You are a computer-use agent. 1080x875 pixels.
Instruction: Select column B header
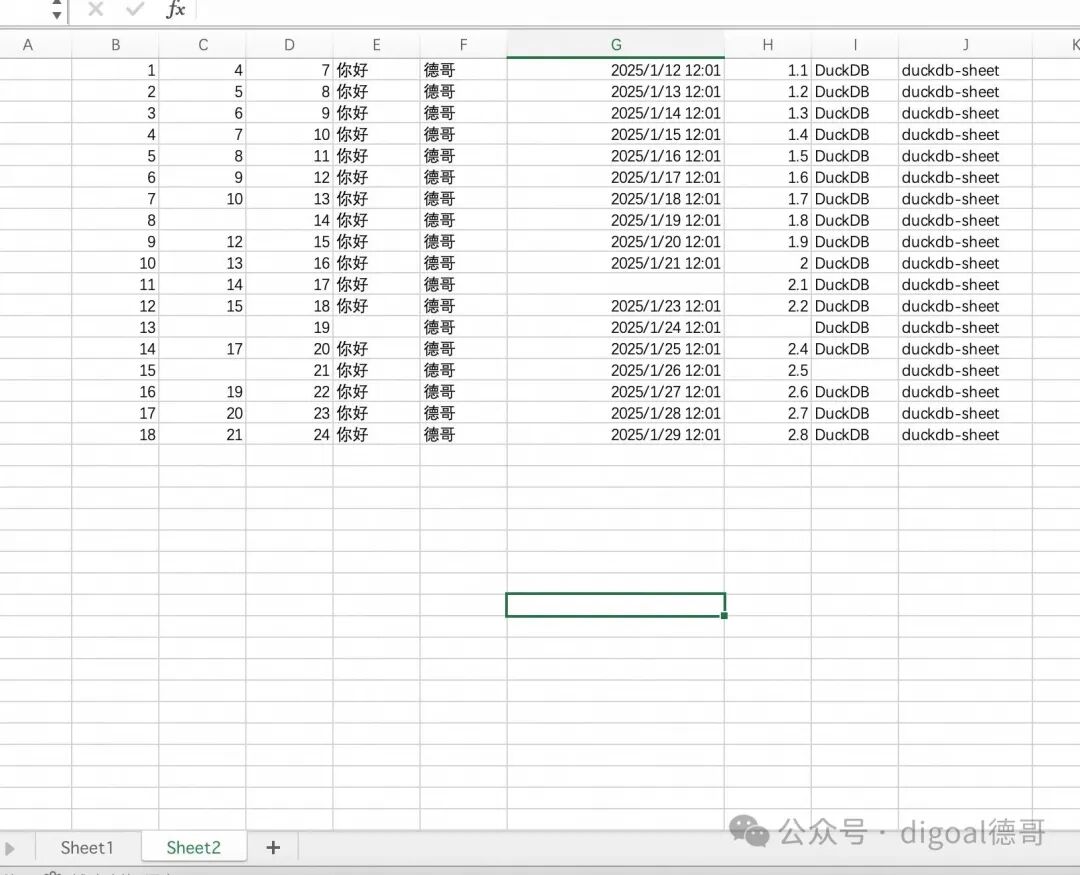[116, 45]
